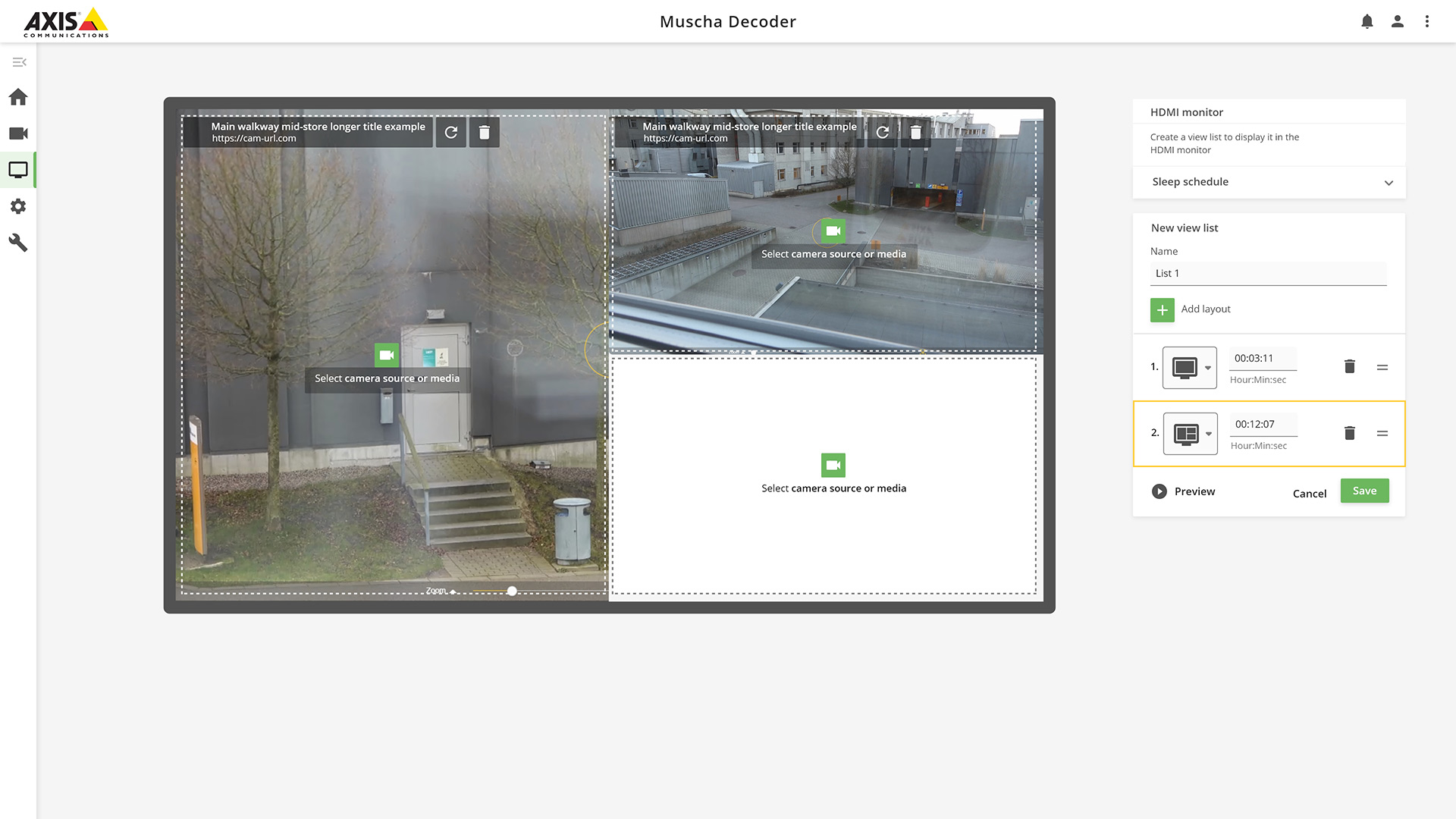Click the Zoom slider handle
This screenshot has width=1456, height=819.
coord(512,591)
